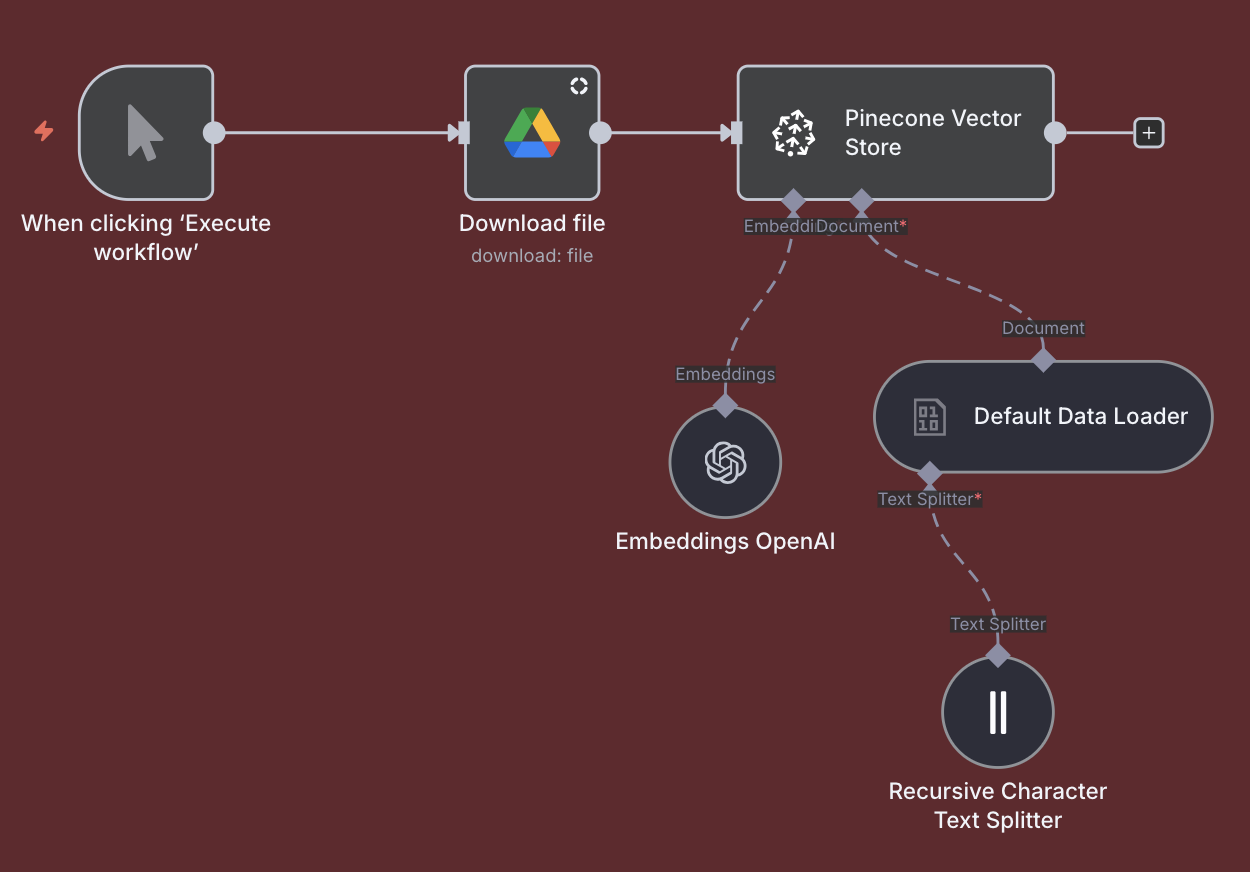Screen dimensions: 1250x872
Task: Click the manual trigger cursor icon
Action: pyautogui.click(x=145, y=133)
